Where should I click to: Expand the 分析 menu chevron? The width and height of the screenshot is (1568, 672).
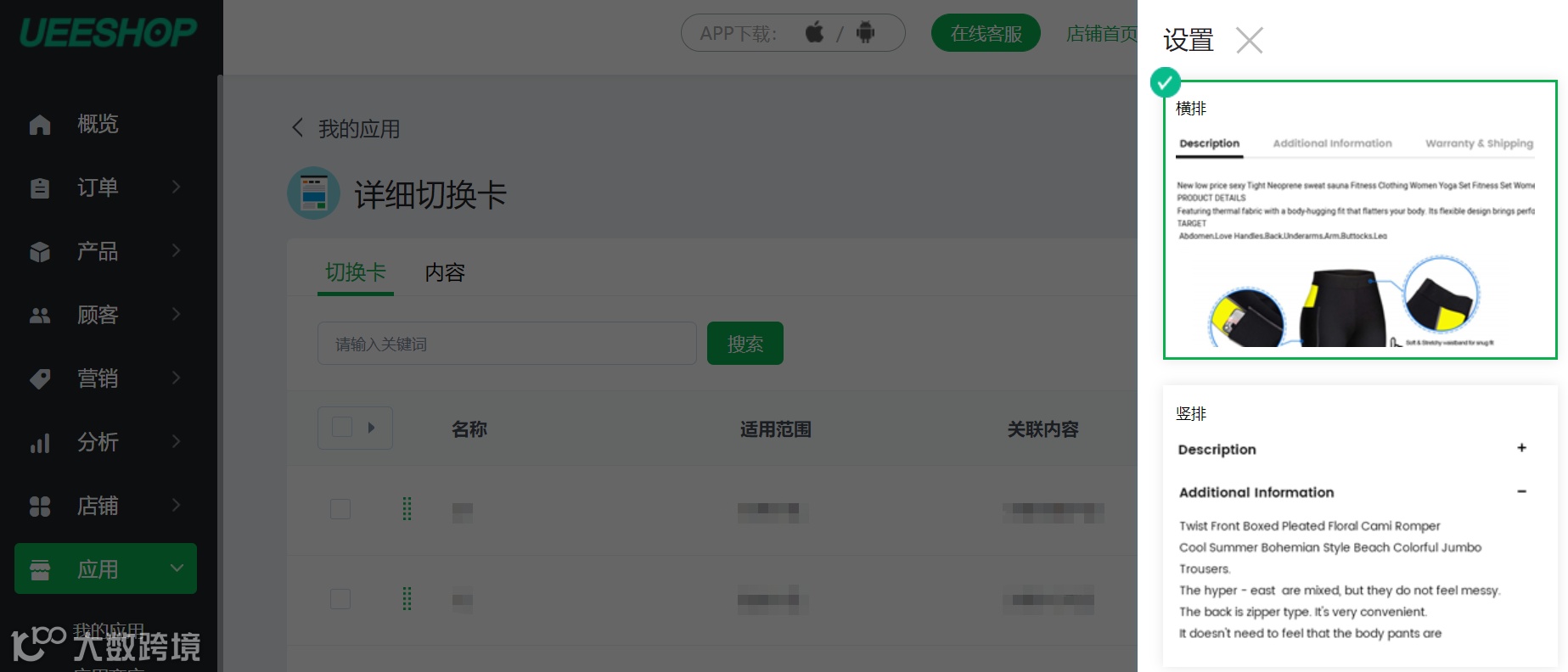(x=176, y=441)
